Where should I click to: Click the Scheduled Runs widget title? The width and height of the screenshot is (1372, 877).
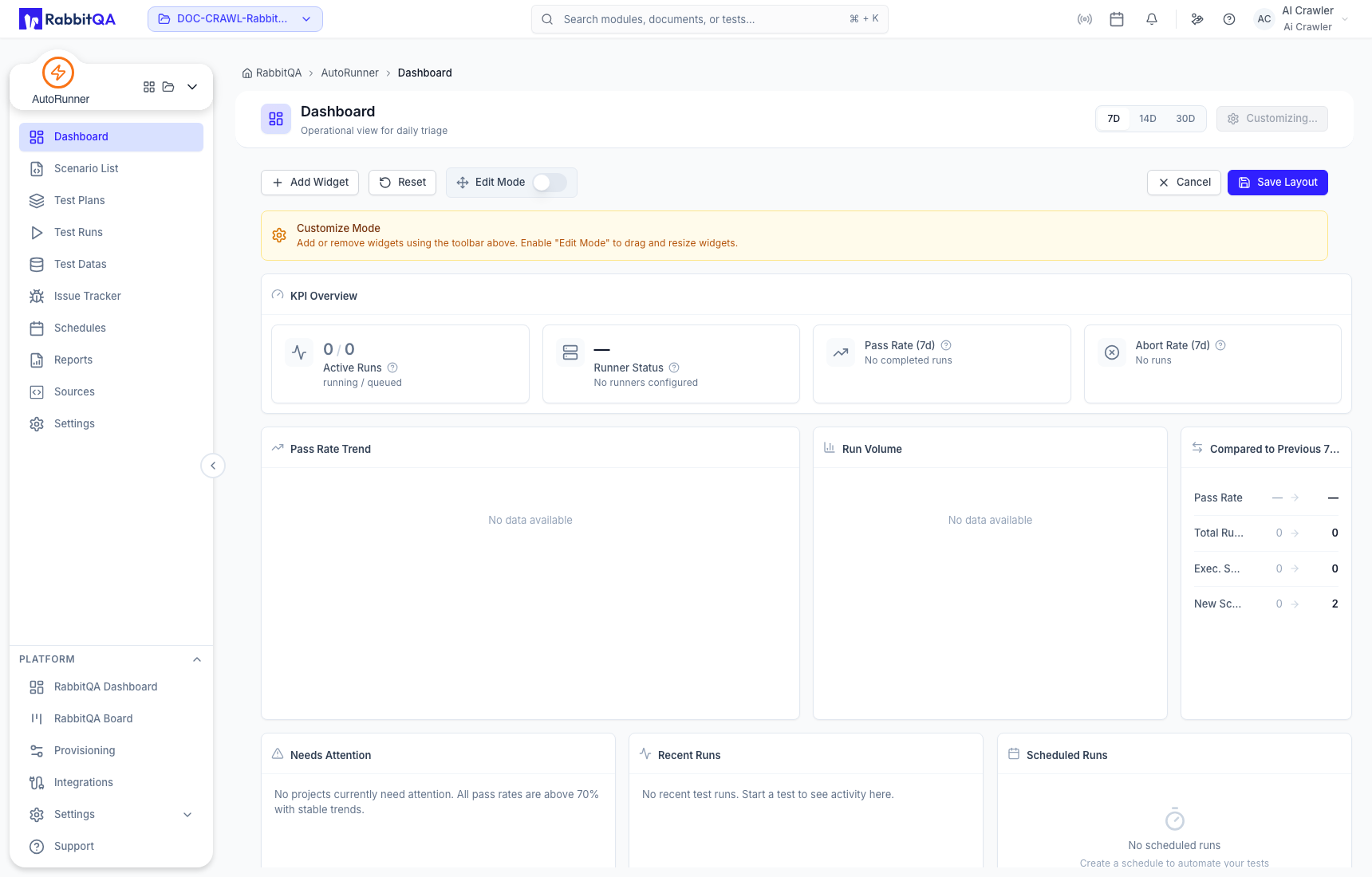point(1066,755)
